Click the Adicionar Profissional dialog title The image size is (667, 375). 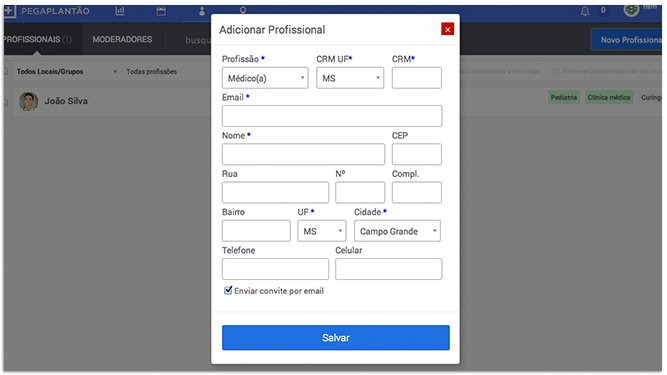tap(272, 30)
